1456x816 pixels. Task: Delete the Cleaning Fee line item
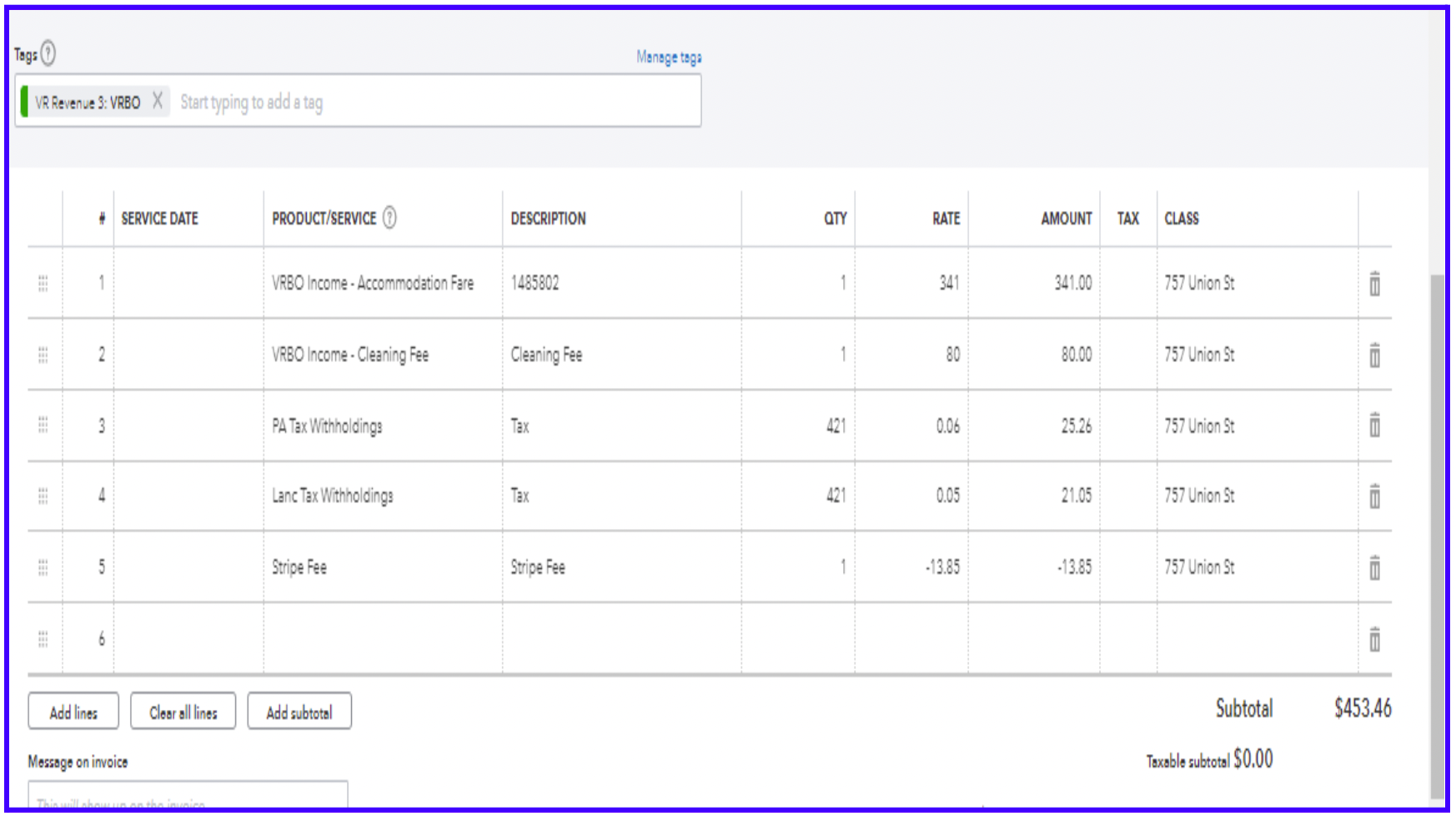[x=1374, y=355]
